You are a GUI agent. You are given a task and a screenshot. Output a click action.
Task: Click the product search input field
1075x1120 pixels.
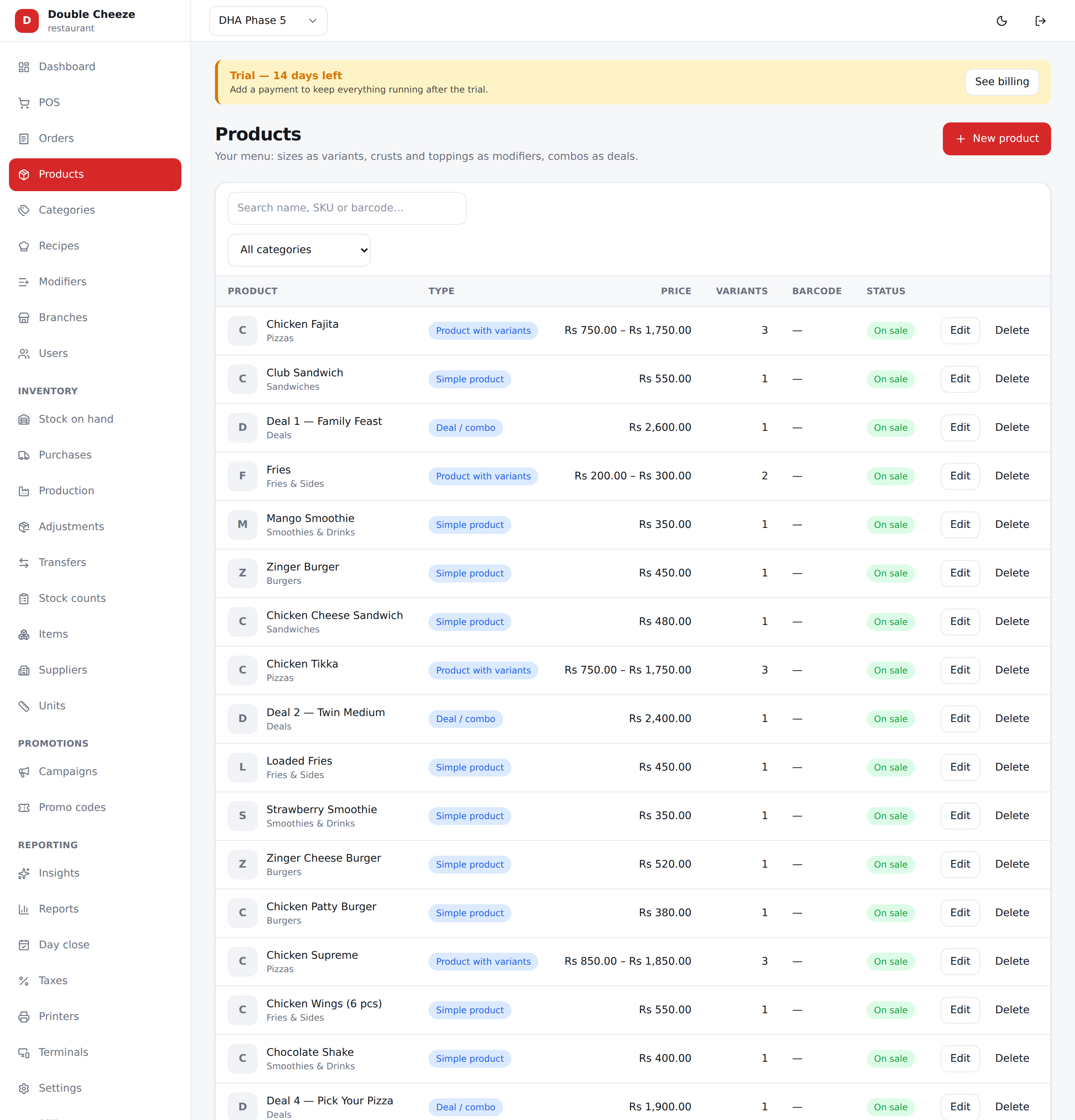click(347, 208)
